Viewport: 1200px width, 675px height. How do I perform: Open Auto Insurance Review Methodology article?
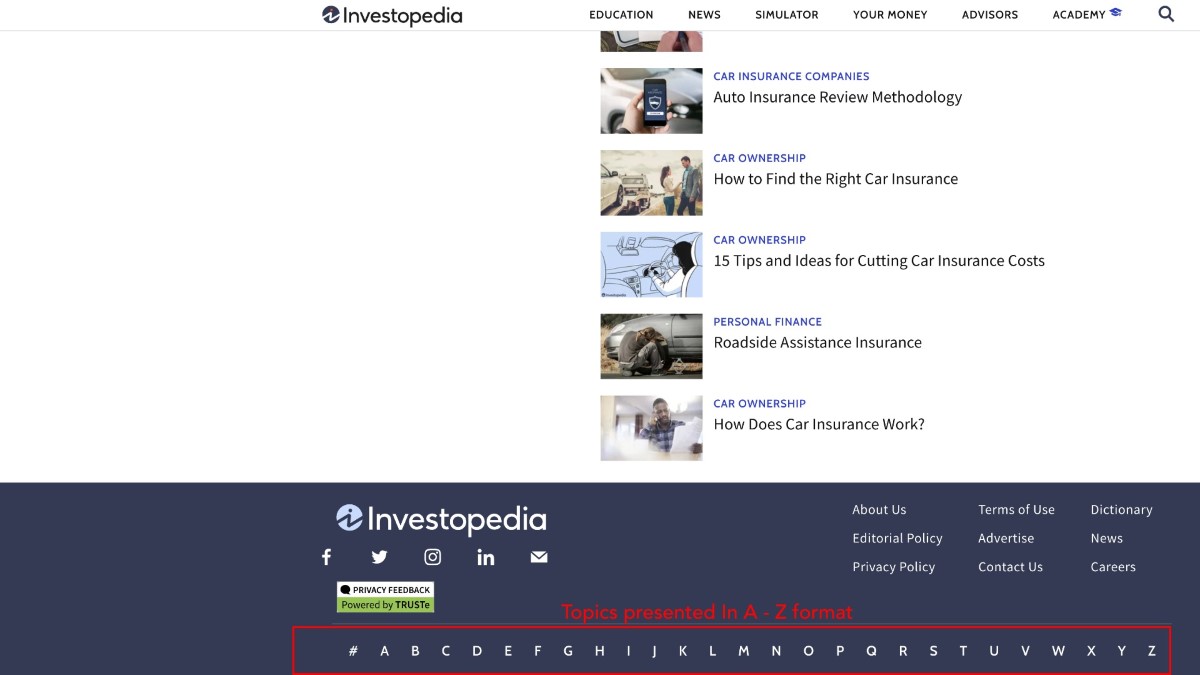click(838, 97)
